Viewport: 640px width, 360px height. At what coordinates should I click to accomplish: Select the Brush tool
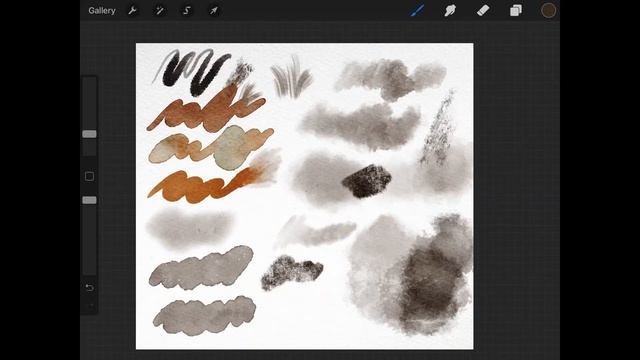point(417,11)
